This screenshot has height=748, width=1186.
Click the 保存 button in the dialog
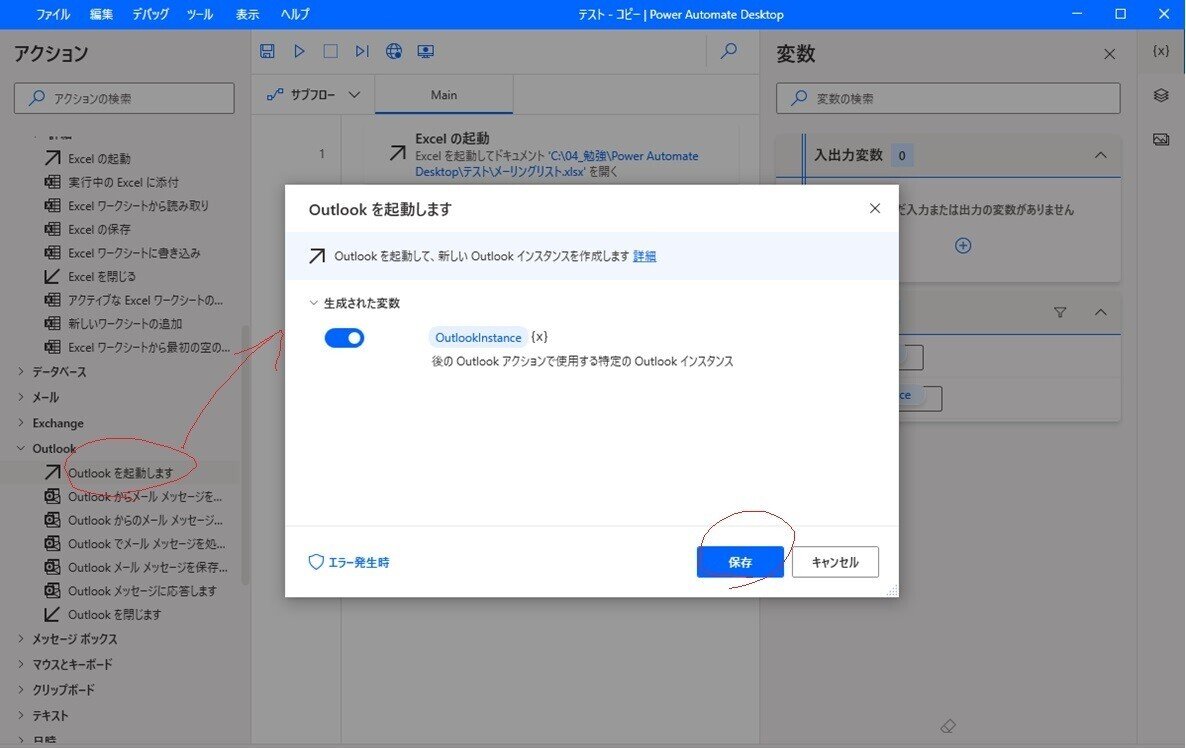tap(740, 562)
